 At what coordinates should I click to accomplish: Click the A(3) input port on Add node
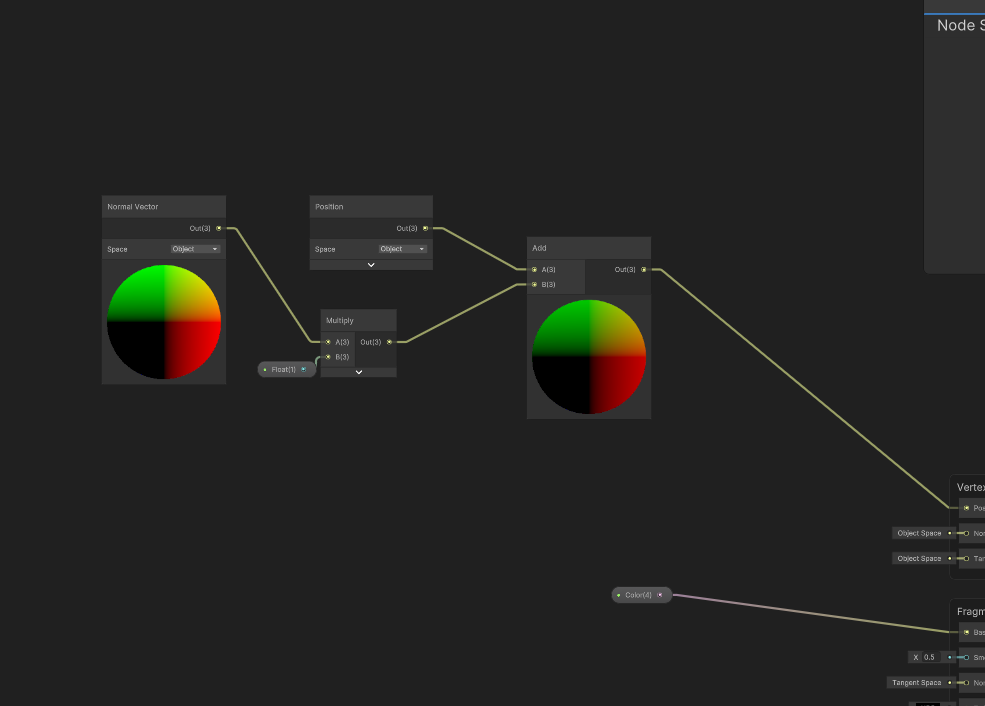tap(535, 269)
